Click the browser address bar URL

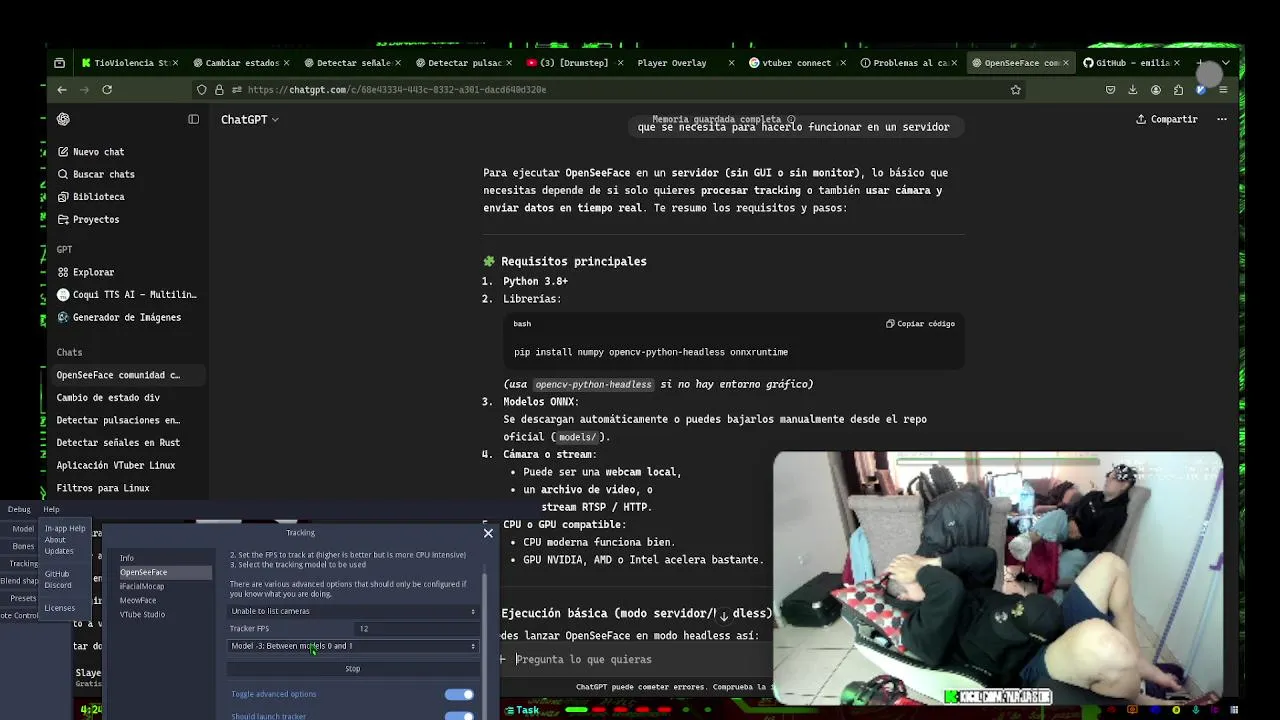coord(397,89)
